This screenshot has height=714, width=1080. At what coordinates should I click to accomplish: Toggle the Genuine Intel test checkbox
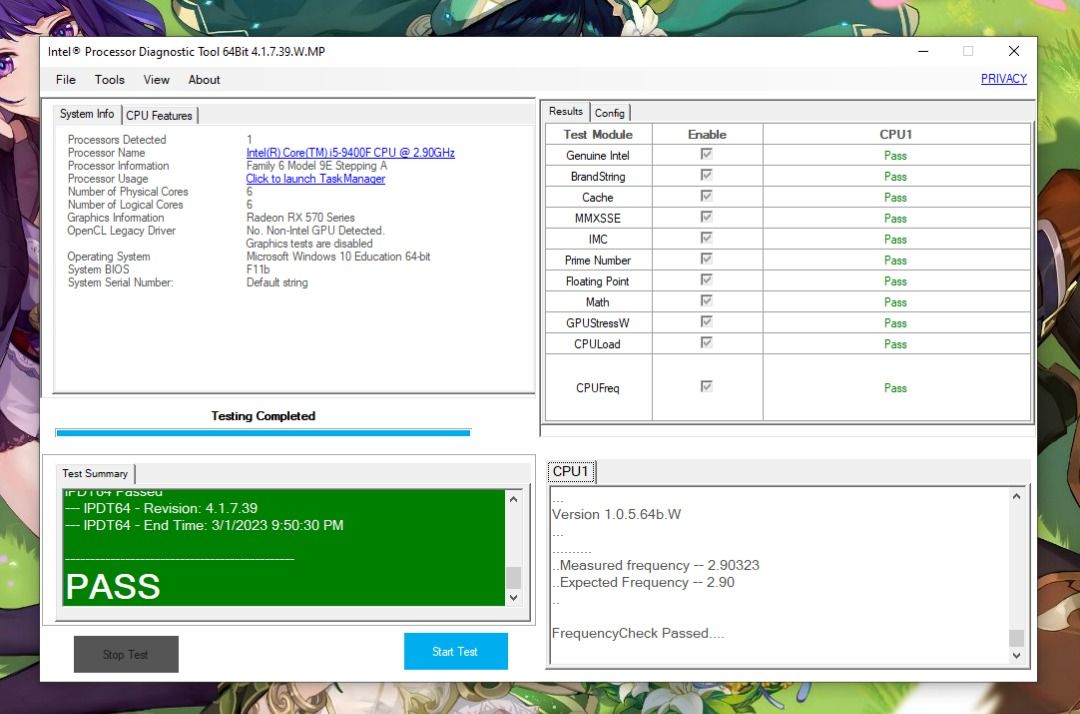706,154
